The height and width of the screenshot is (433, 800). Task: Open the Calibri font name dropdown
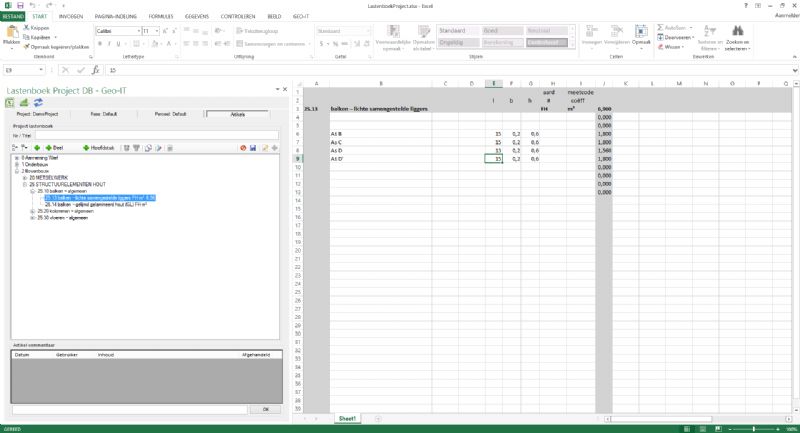[x=136, y=31]
